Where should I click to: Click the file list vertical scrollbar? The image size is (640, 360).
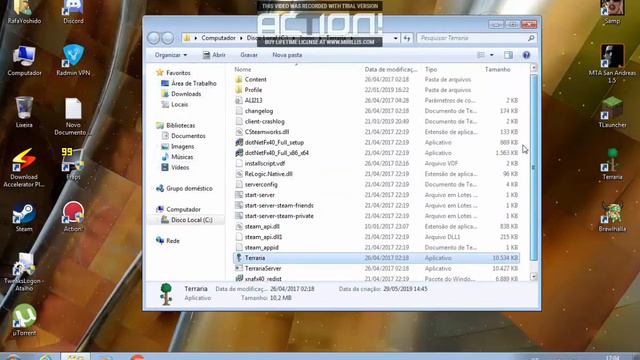click(x=533, y=167)
